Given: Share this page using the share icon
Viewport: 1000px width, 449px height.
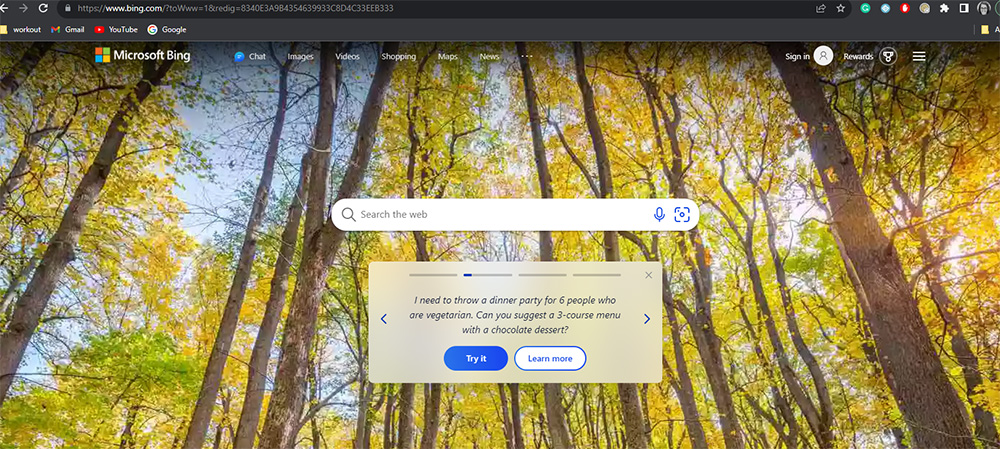Looking at the screenshot, I should pyautogui.click(x=821, y=8).
